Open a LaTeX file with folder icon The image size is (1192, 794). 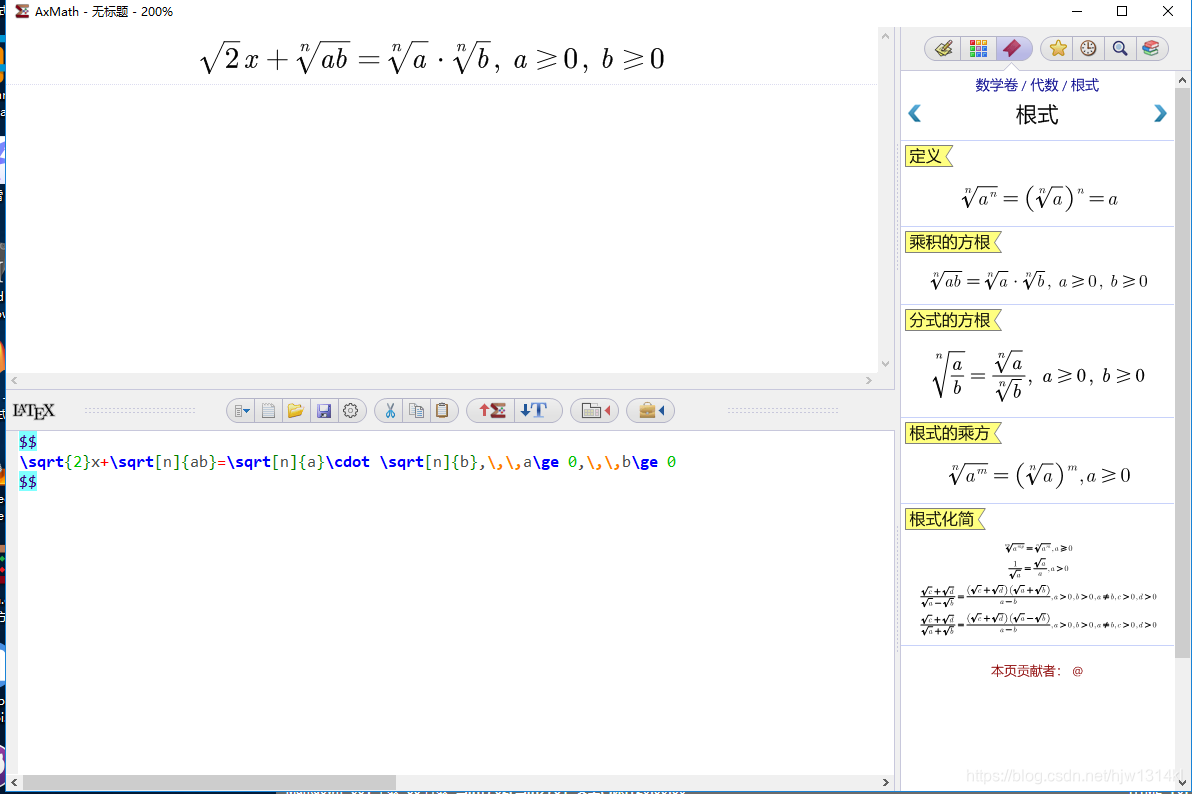pyautogui.click(x=296, y=411)
